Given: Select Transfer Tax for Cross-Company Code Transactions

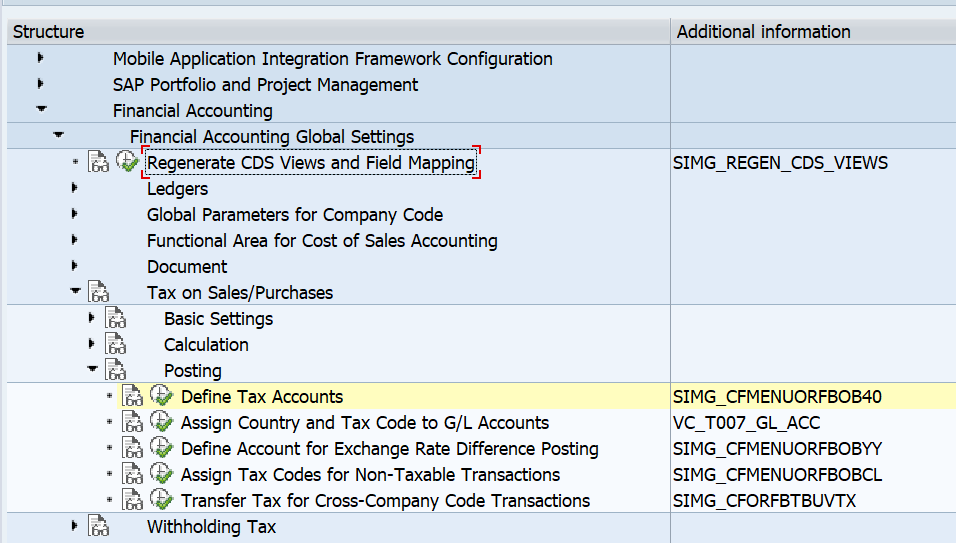Looking at the screenshot, I should pos(385,501).
